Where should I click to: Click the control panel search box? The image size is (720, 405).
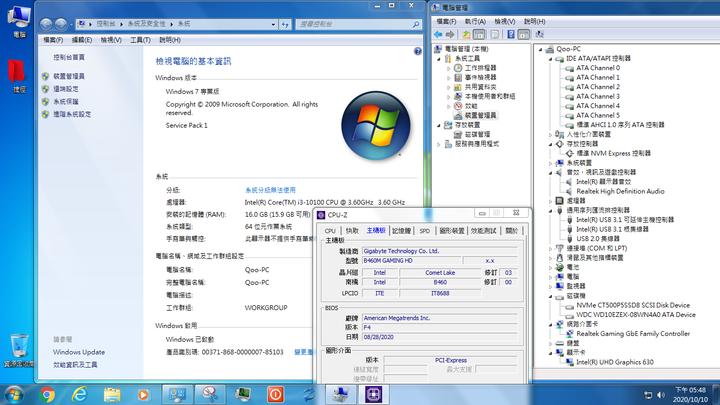tap(358, 24)
